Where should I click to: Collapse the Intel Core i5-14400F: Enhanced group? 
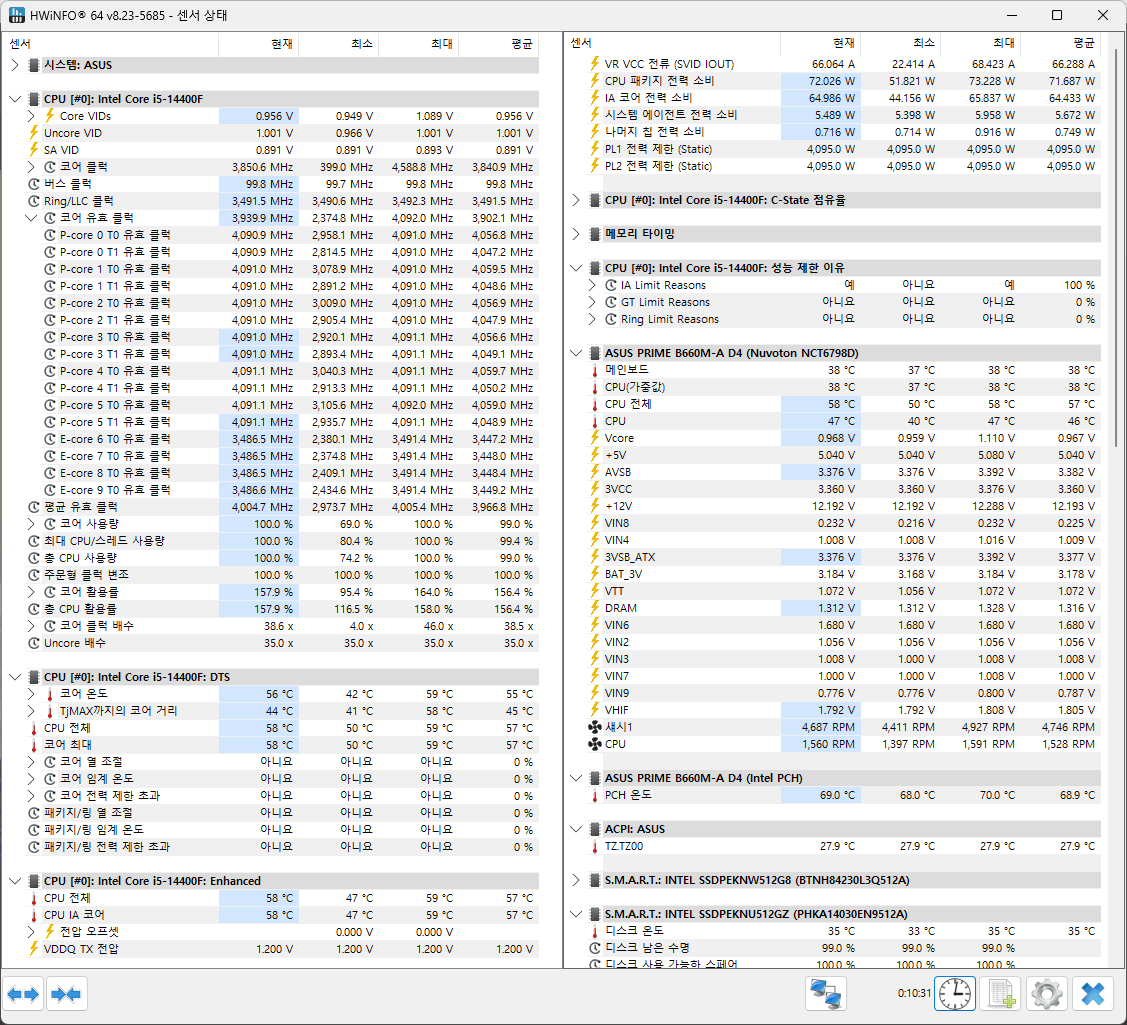click(15, 881)
